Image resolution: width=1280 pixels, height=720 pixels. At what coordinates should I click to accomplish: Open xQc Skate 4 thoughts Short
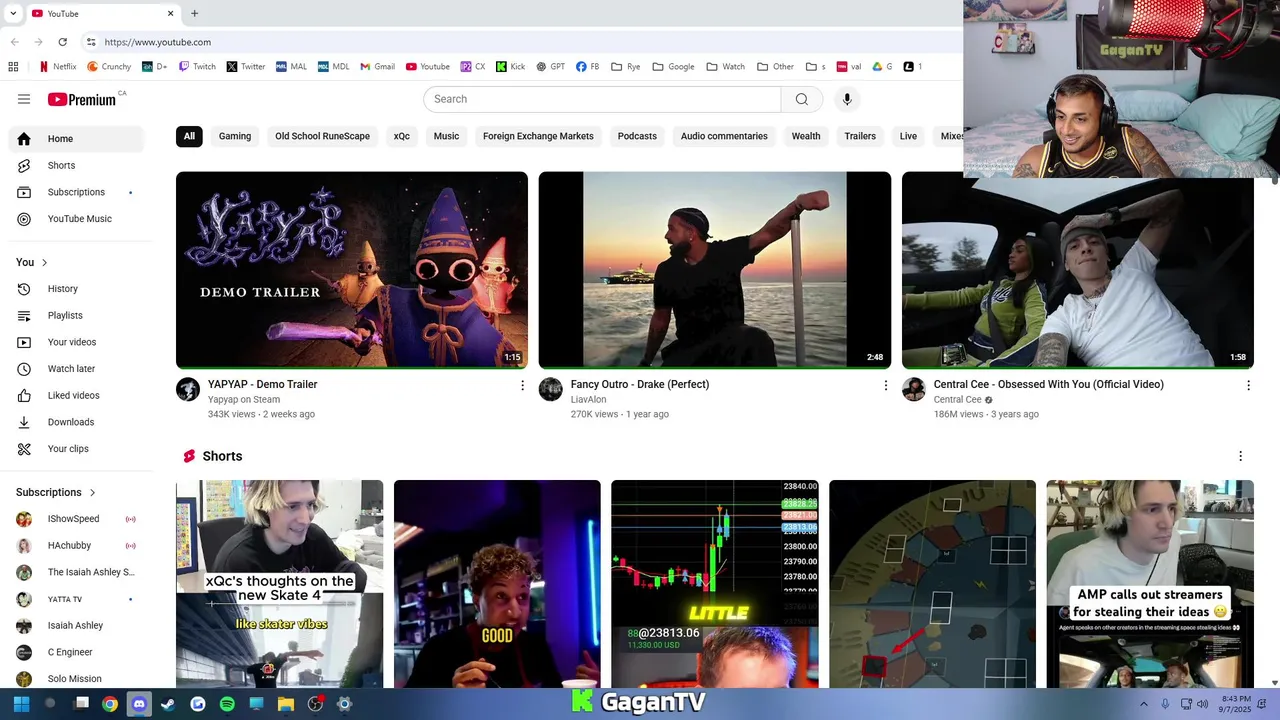coord(279,584)
